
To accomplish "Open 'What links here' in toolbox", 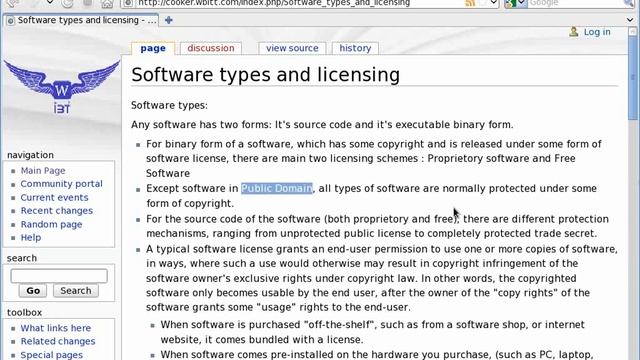I will tap(56, 328).
